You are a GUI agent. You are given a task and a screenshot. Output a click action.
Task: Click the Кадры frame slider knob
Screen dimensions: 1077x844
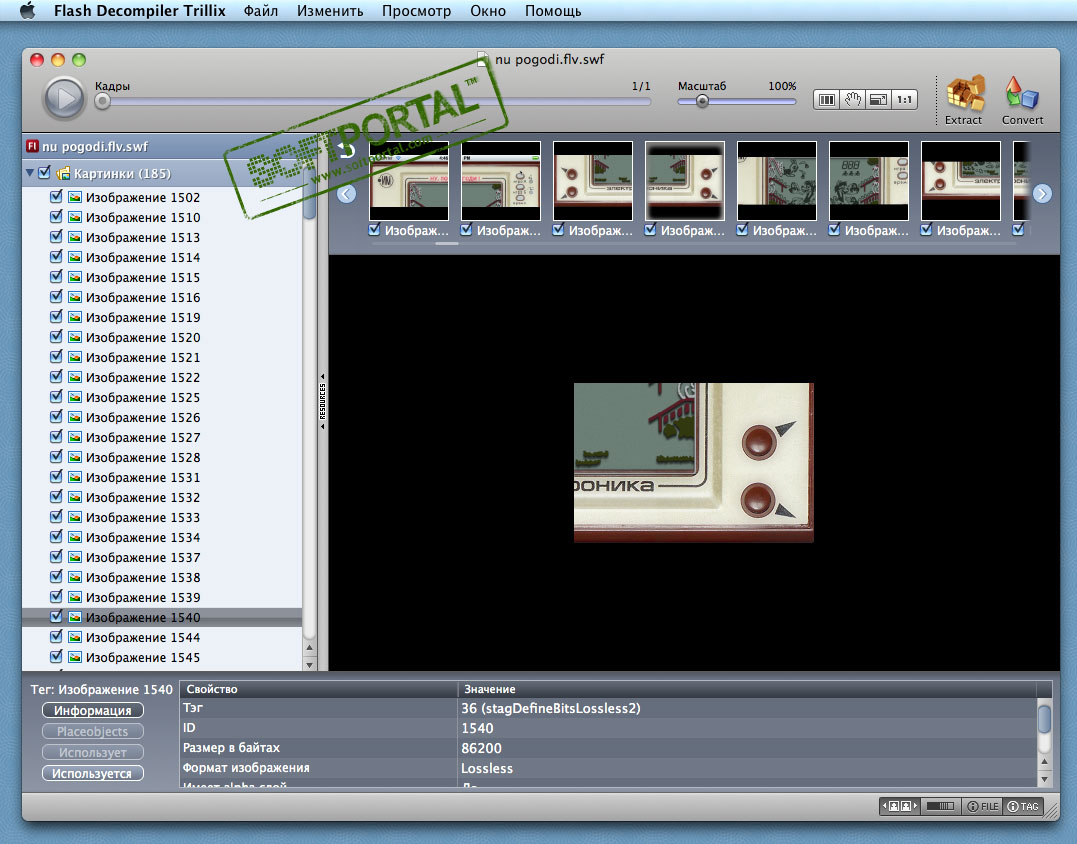[x=102, y=102]
